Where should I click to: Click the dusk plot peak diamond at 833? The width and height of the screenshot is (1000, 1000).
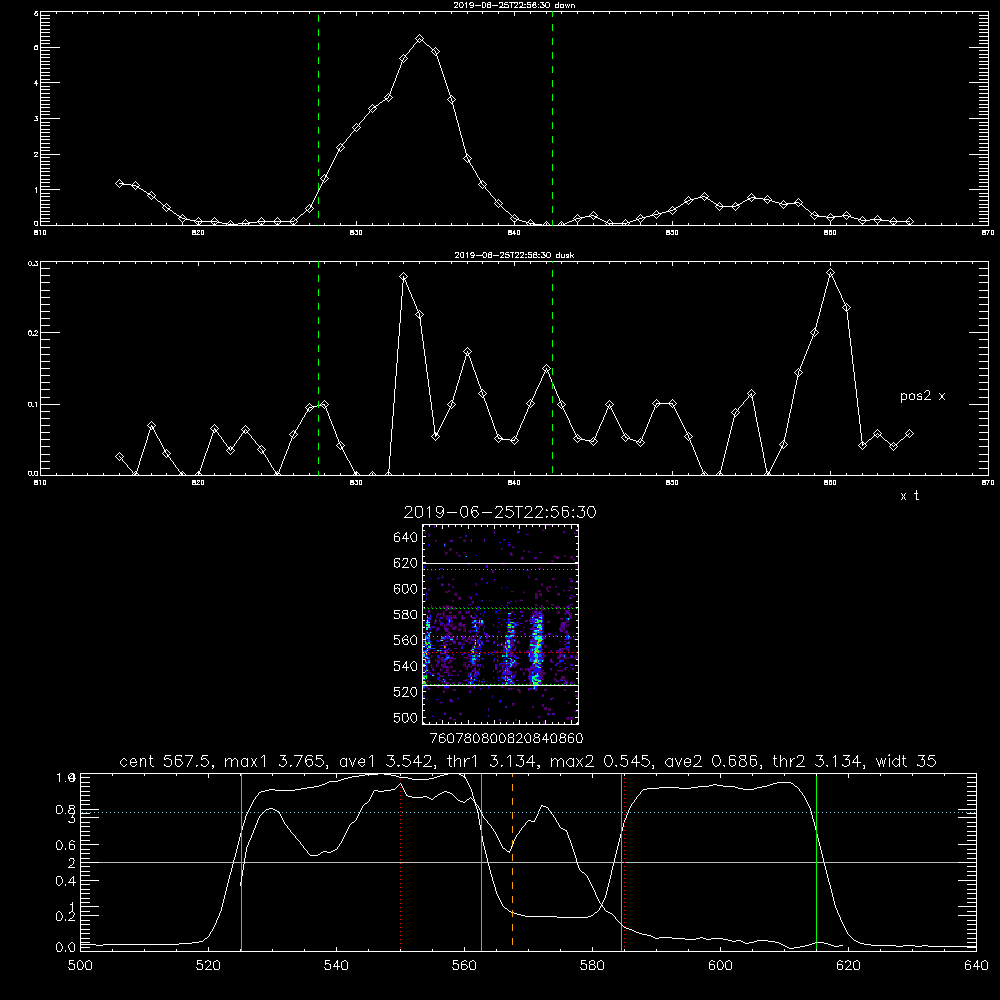(x=403, y=277)
